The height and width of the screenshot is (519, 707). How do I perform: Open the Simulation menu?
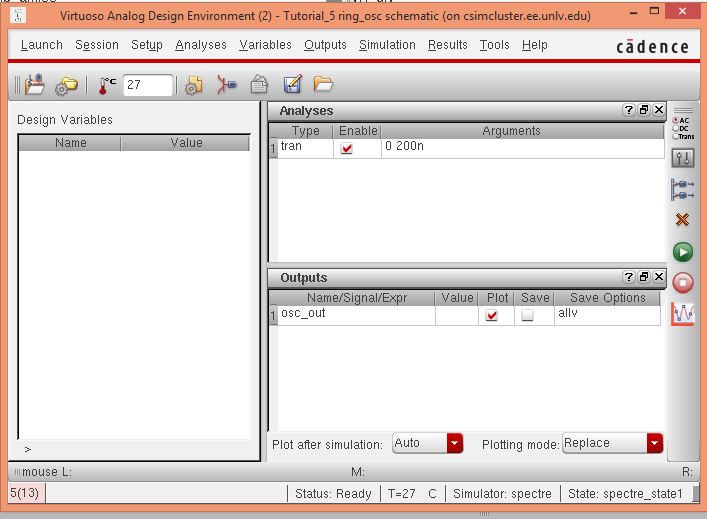[x=387, y=45]
